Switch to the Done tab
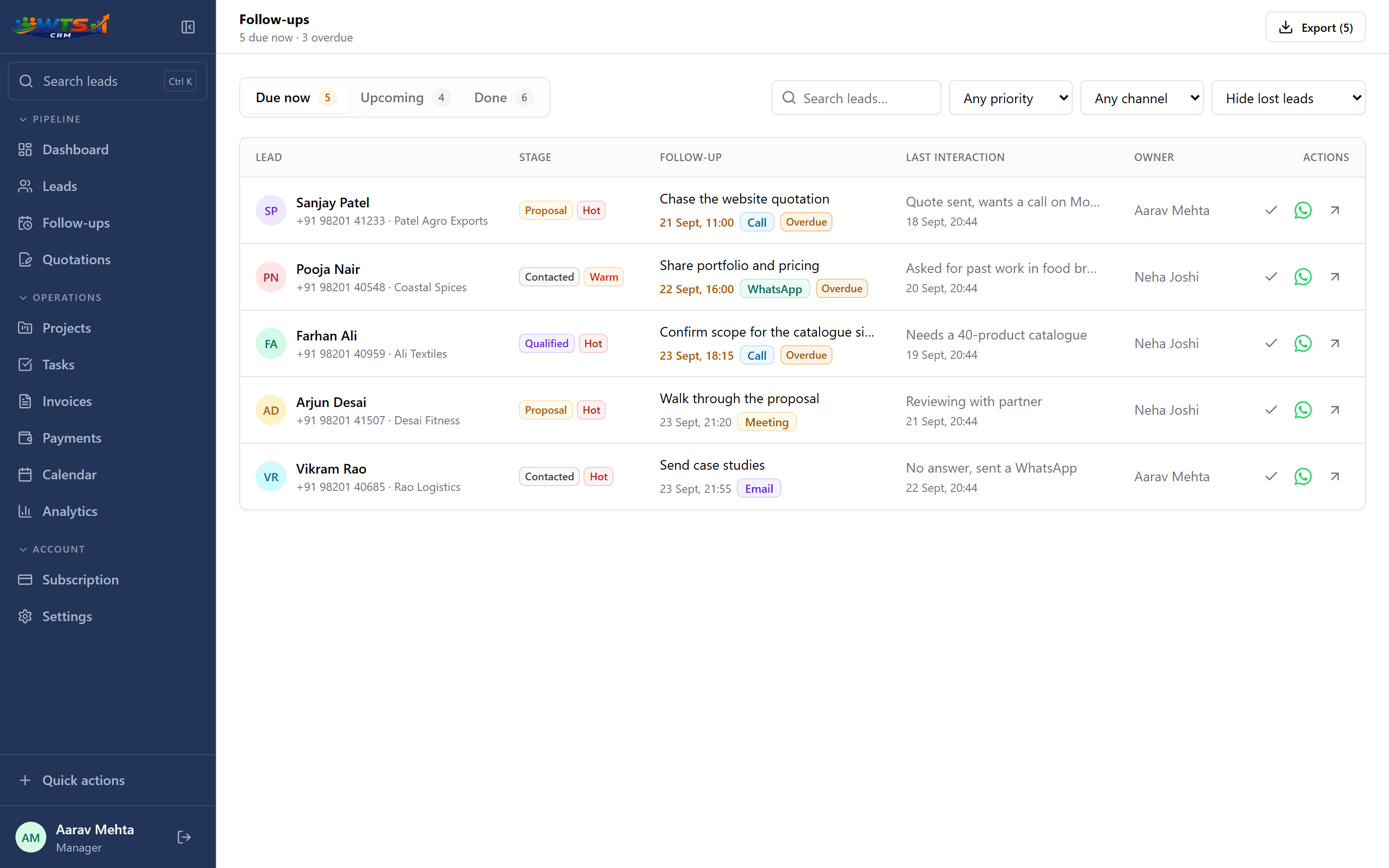The height and width of the screenshot is (868, 1389). click(x=504, y=97)
